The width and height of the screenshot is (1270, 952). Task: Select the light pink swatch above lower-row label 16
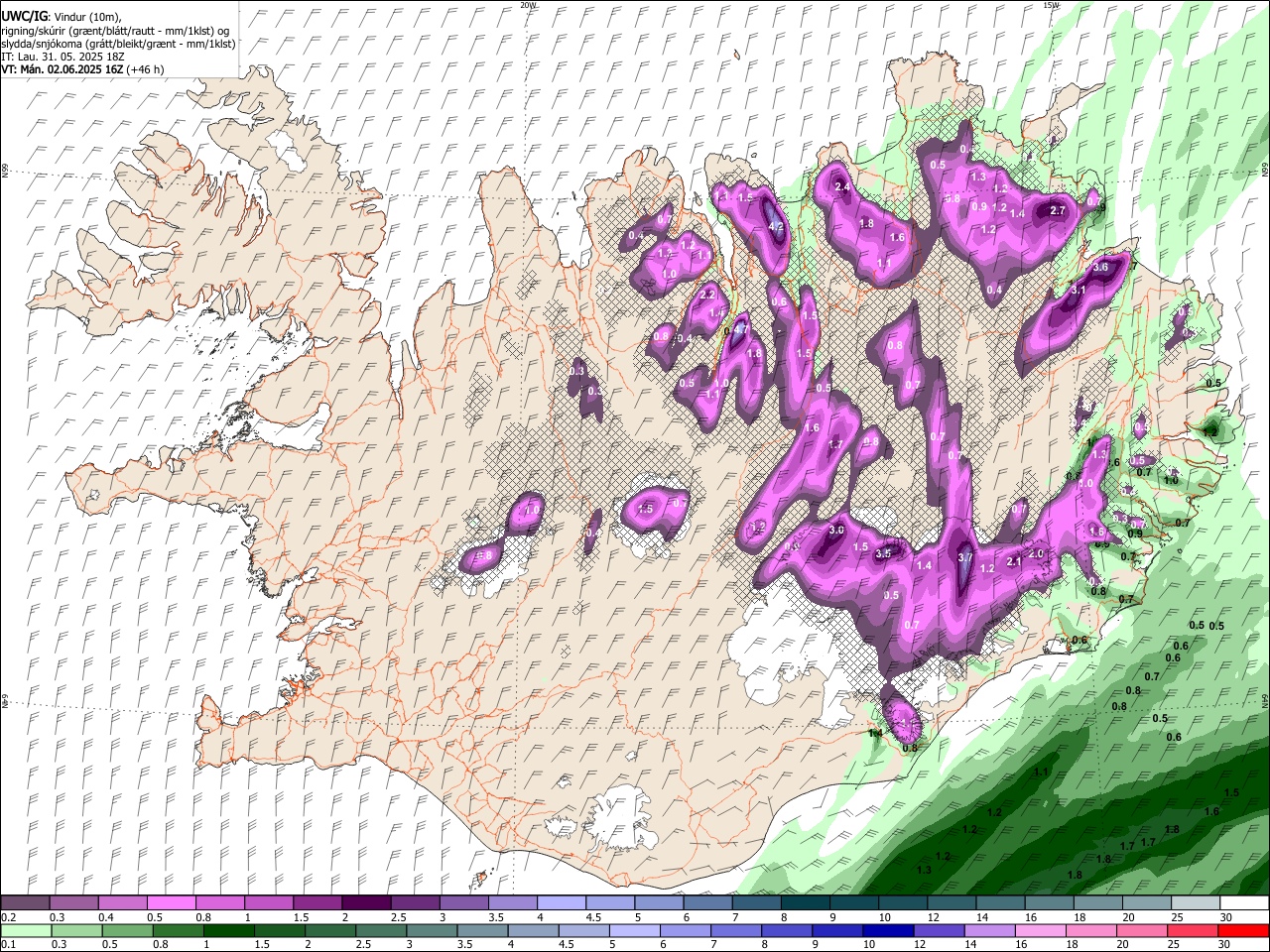pyautogui.click(x=1041, y=930)
